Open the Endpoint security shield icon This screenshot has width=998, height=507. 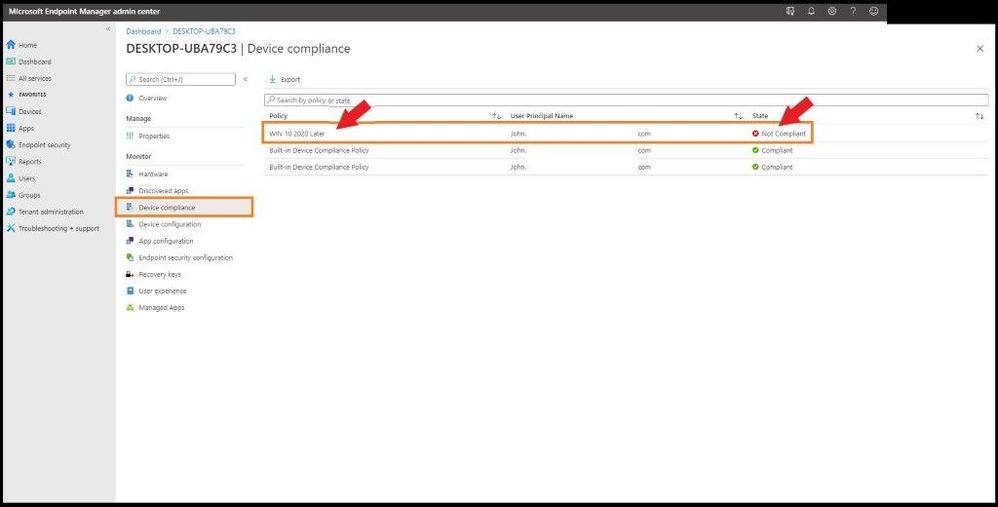tap(11, 144)
